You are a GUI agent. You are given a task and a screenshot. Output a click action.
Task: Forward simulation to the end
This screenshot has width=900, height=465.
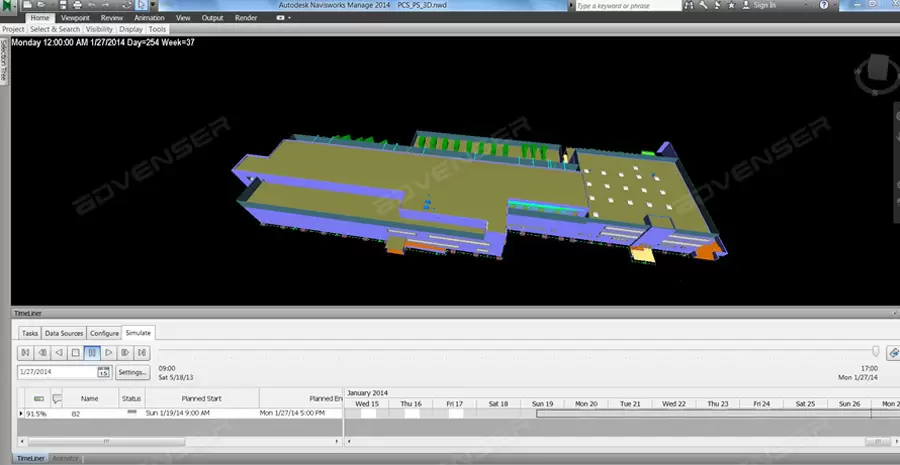click(x=142, y=352)
